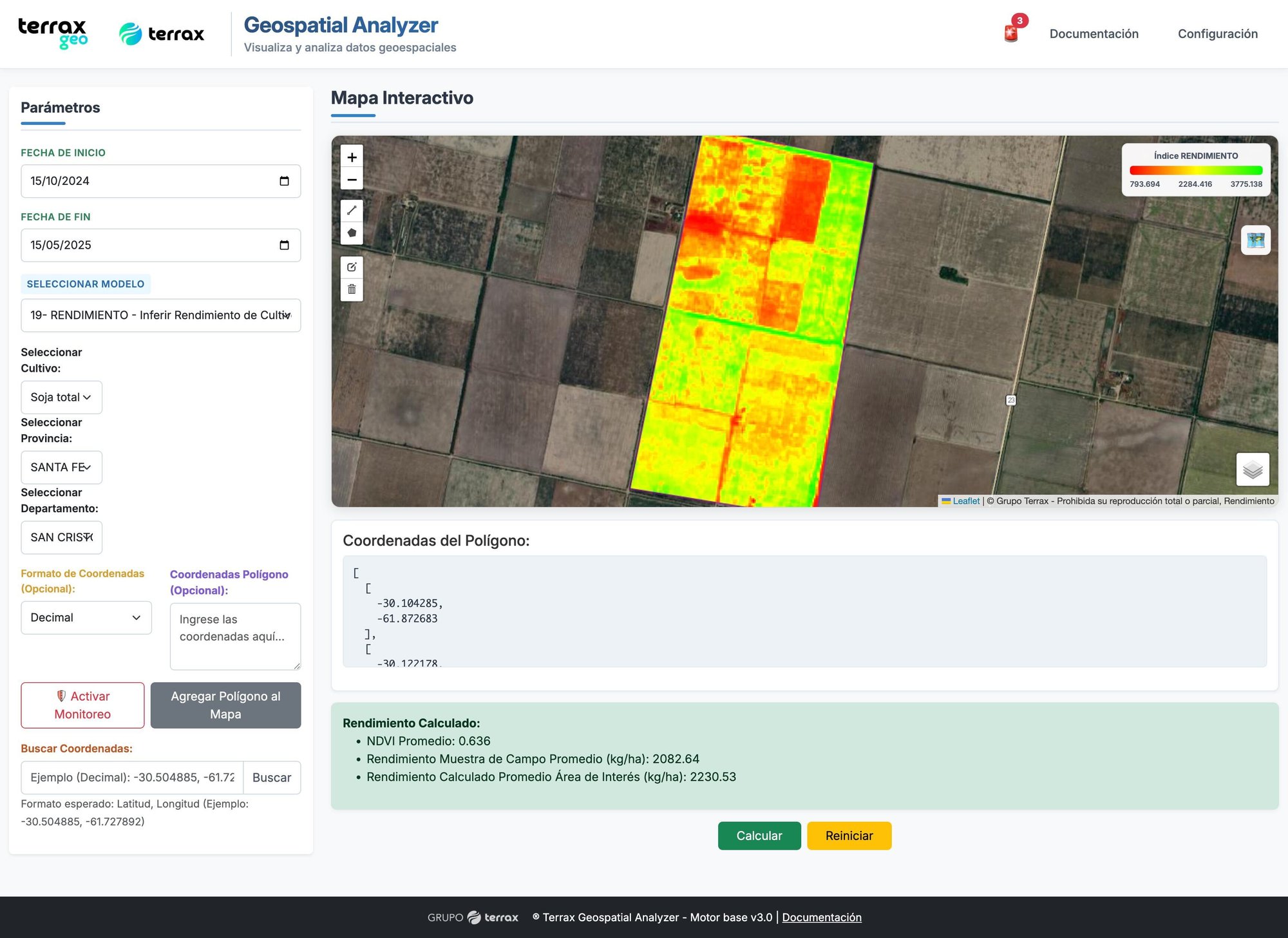Click the basemap image icon on map
Image resolution: width=1288 pixels, height=938 pixels.
click(x=1255, y=240)
